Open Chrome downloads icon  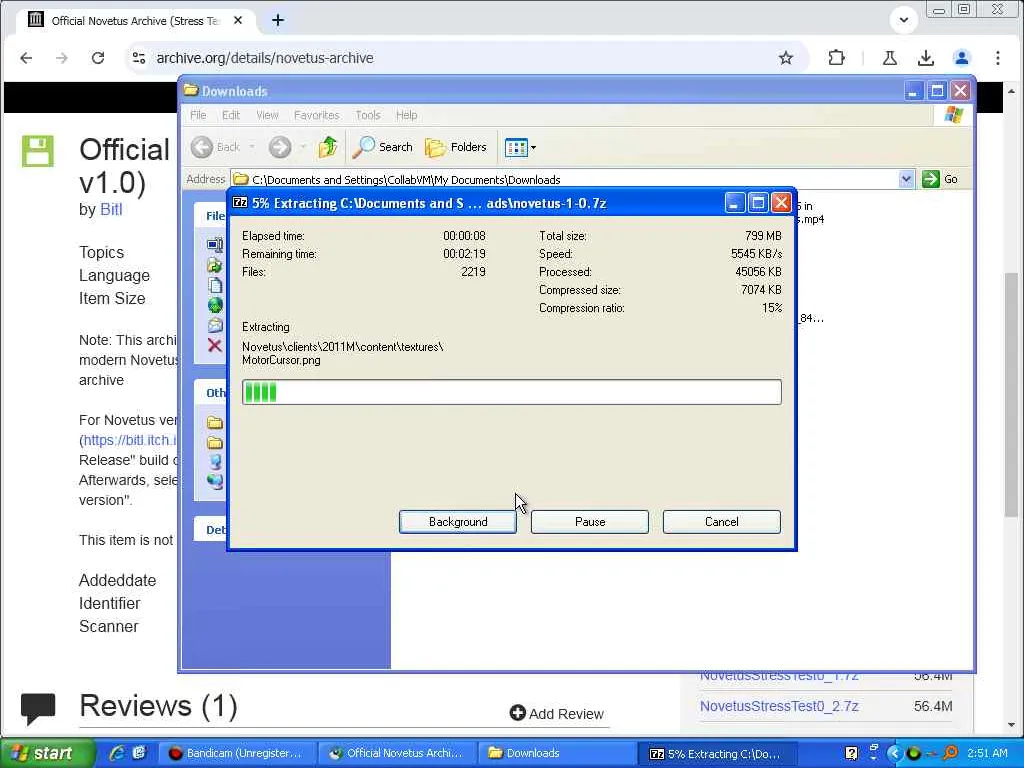[x=925, y=58]
